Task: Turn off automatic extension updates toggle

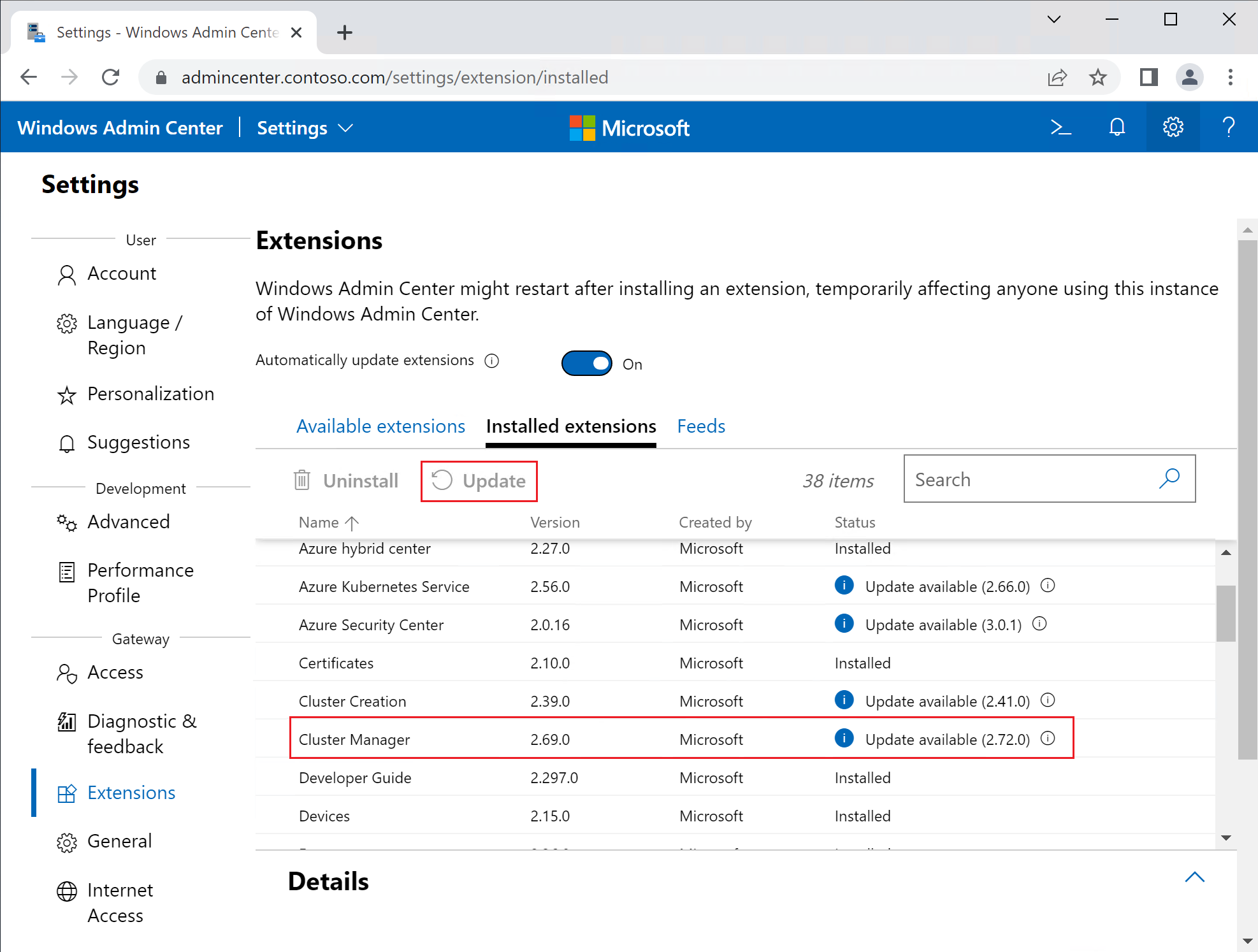Action: 586,363
